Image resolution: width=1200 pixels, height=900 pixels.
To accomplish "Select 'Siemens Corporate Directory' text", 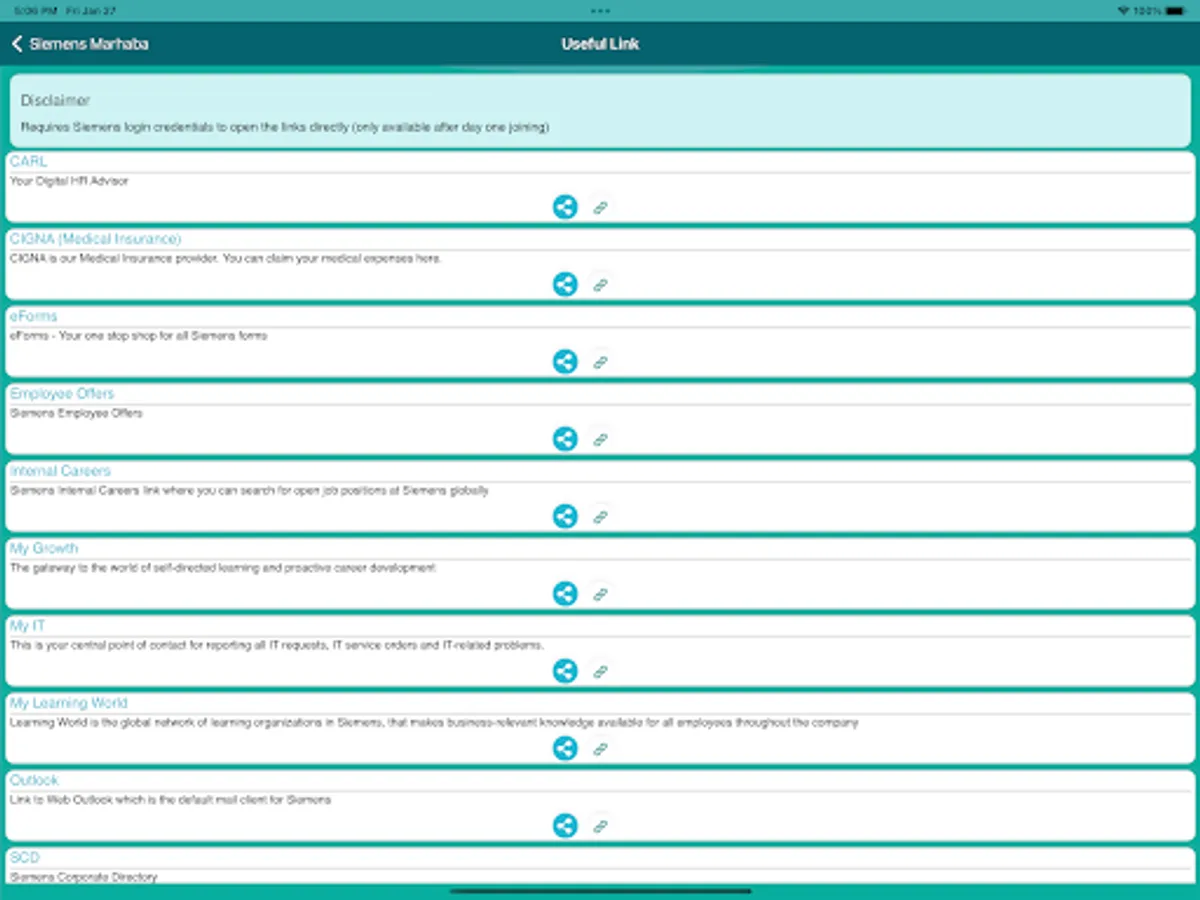I will [x=84, y=877].
